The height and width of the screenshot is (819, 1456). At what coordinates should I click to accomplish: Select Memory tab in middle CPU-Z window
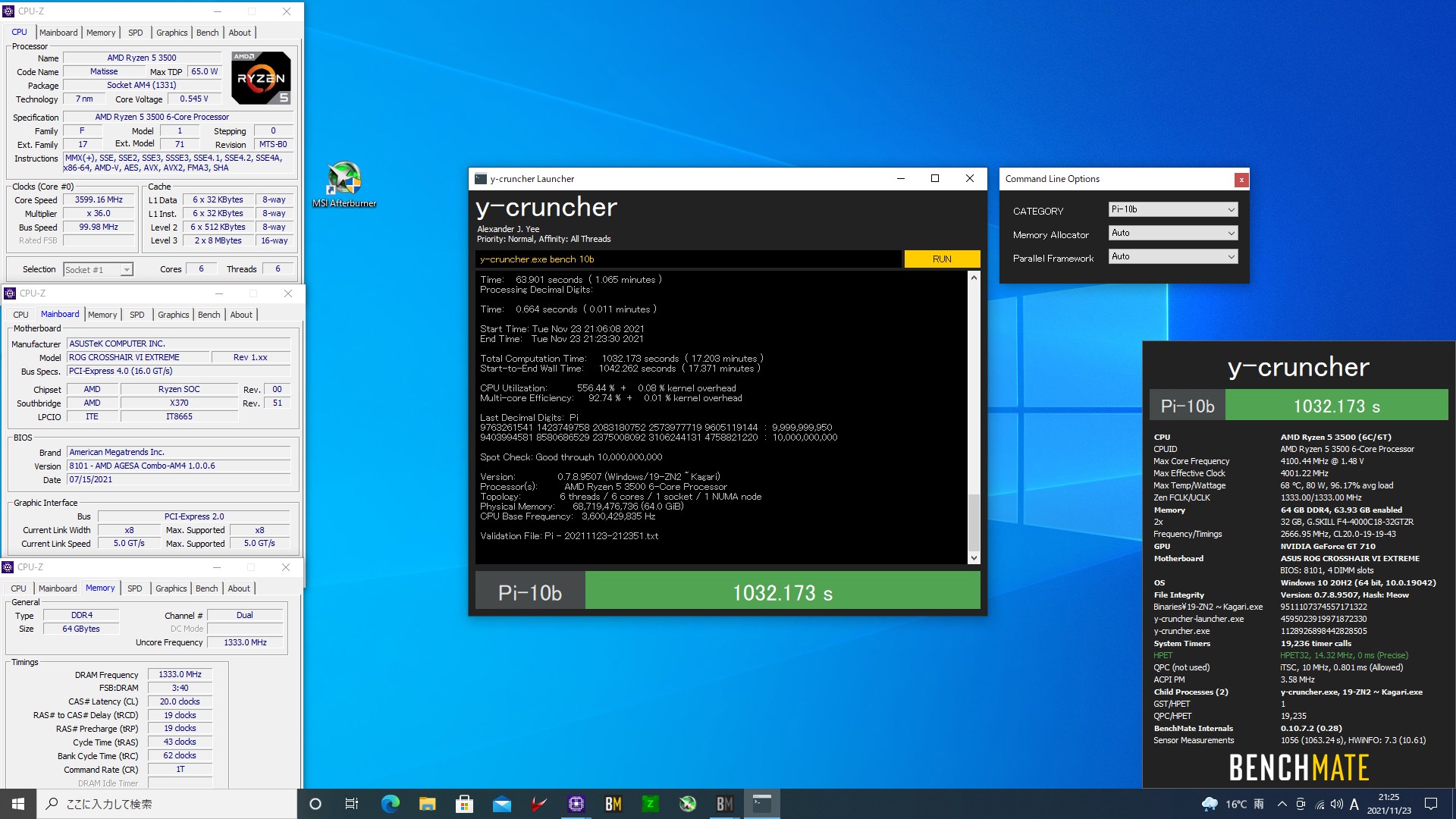tap(102, 315)
